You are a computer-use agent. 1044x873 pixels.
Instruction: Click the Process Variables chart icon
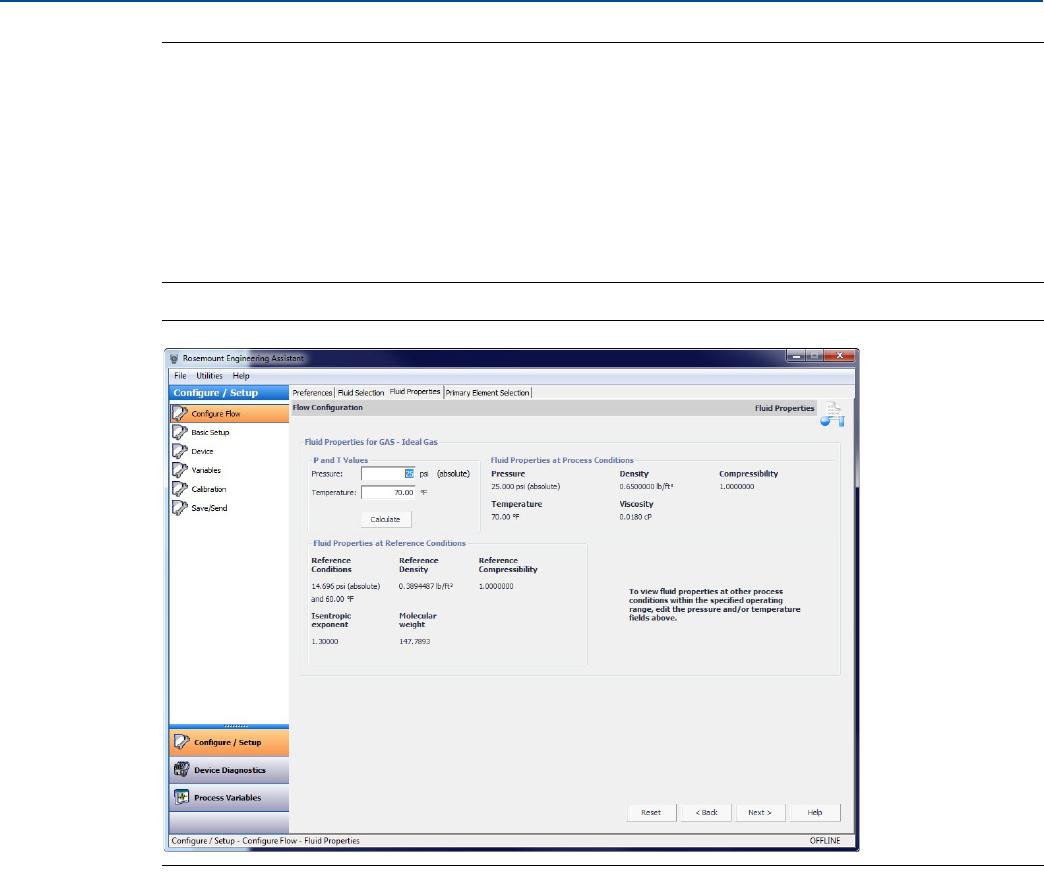coord(182,797)
